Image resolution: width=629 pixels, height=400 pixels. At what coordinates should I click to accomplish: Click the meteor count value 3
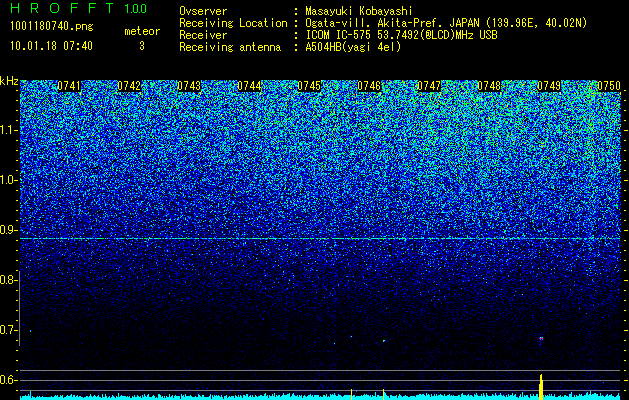[142, 46]
